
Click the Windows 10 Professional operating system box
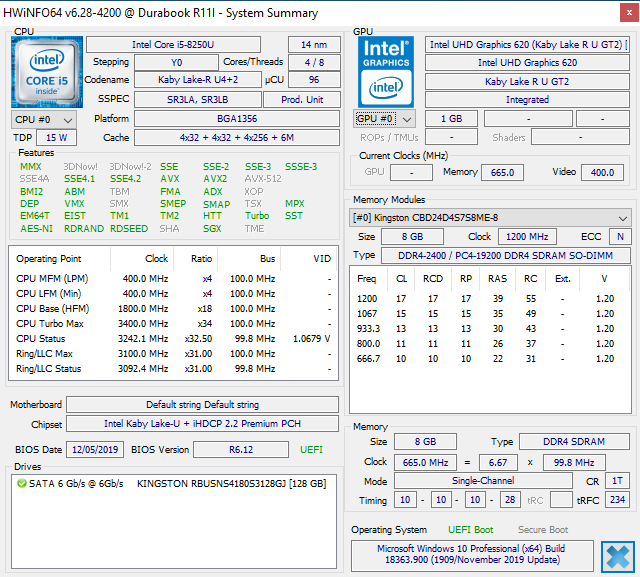(x=470, y=556)
